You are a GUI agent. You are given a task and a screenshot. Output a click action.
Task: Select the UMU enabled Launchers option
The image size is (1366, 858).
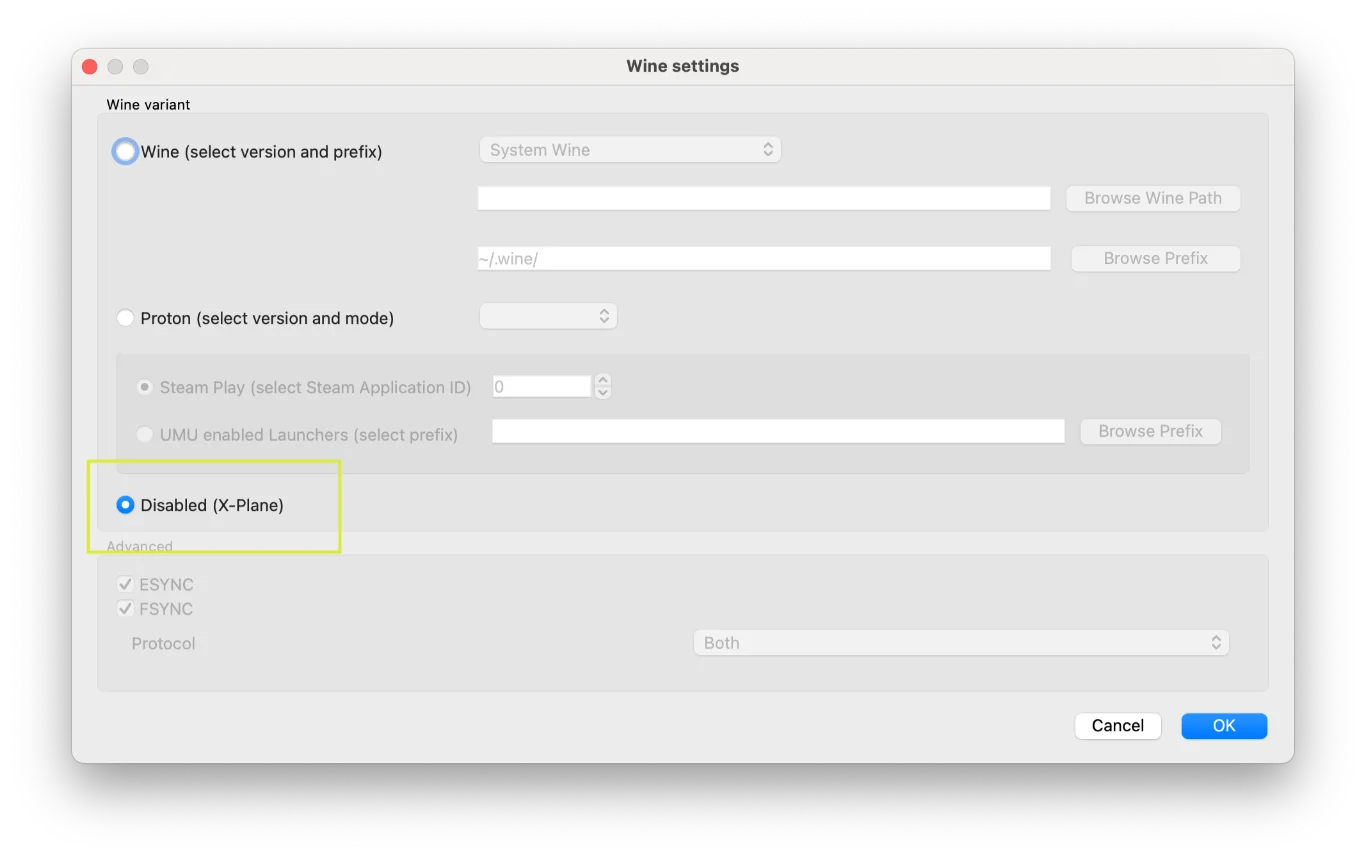pyautogui.click(x=144, y=434)
